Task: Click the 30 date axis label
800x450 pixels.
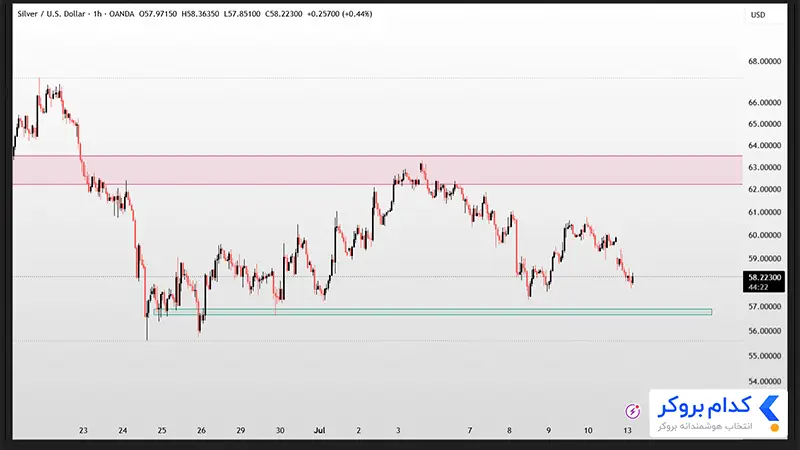Action: (x=280, y=431)
